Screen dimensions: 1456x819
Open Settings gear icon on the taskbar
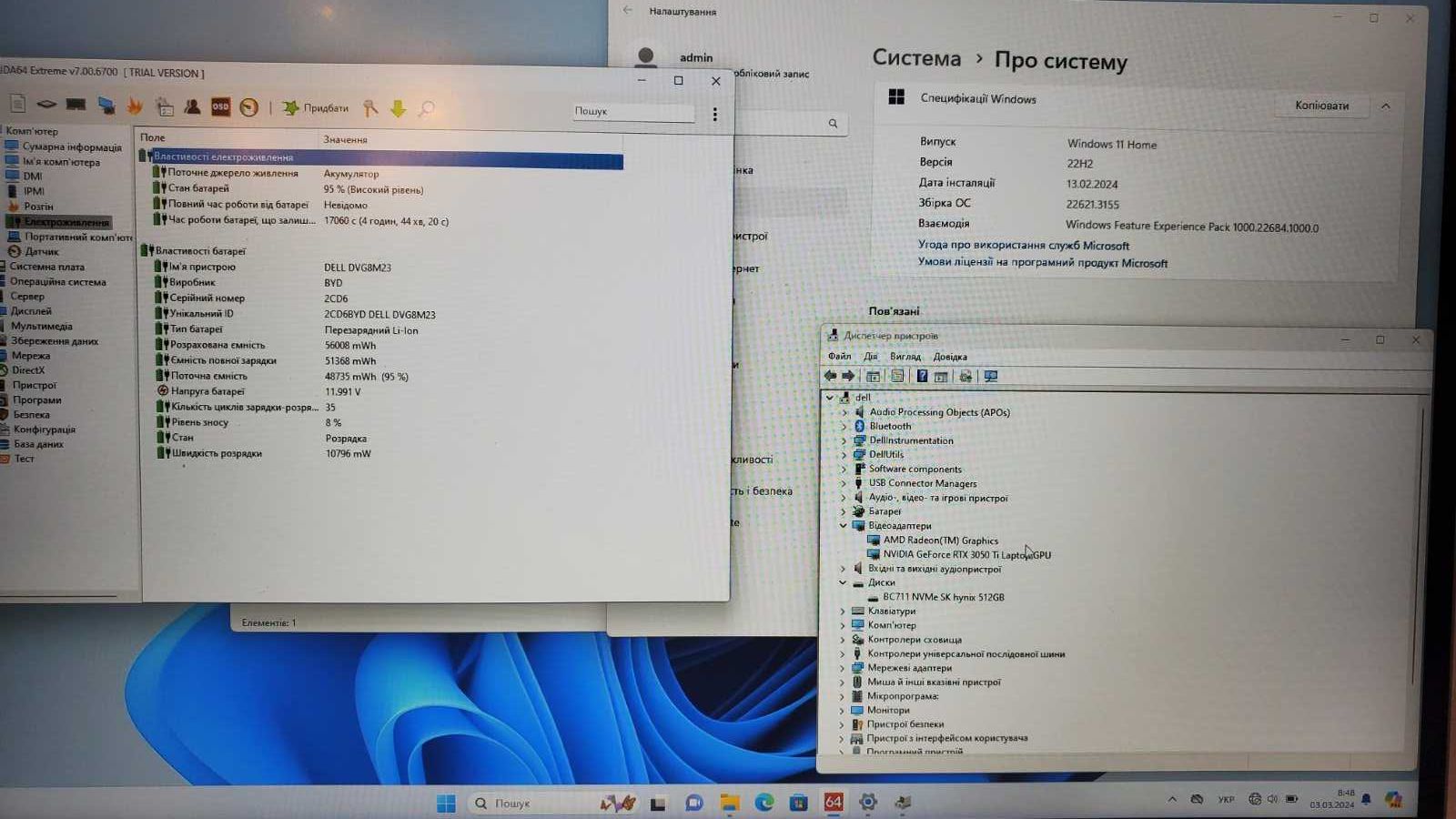click(x=868, y=802)
